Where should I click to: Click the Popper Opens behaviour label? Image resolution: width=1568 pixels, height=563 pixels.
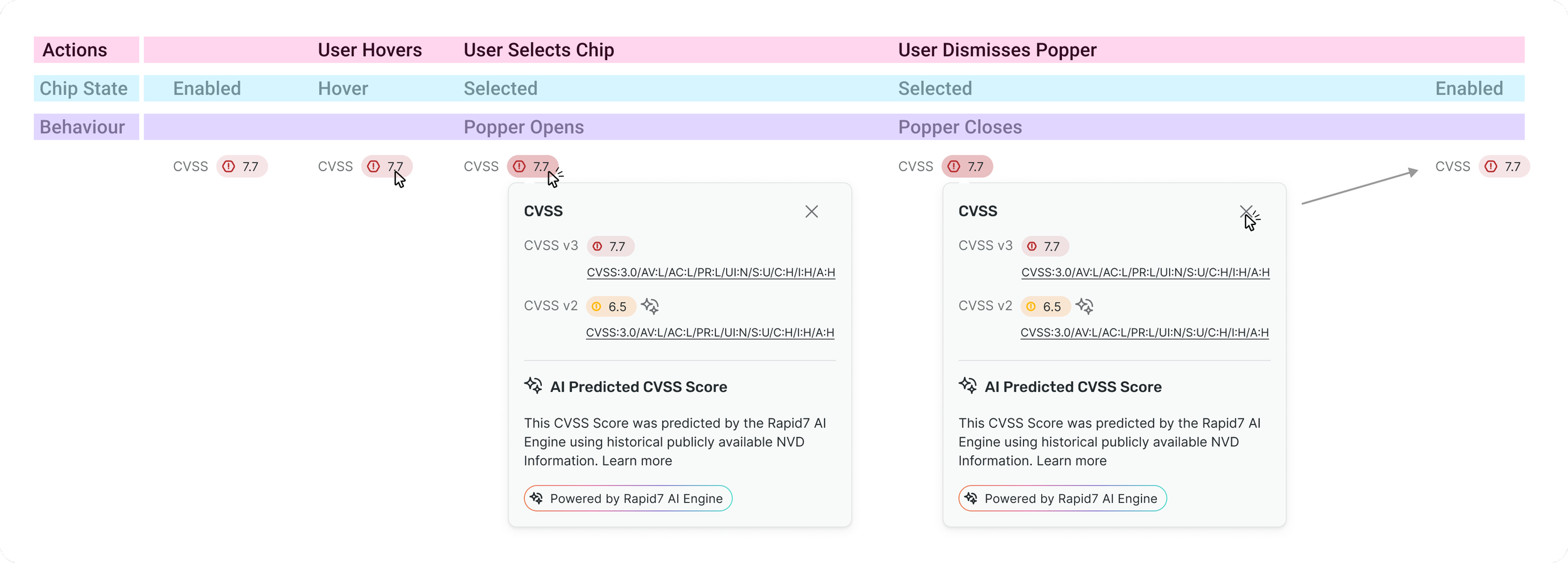pos(524,127)
